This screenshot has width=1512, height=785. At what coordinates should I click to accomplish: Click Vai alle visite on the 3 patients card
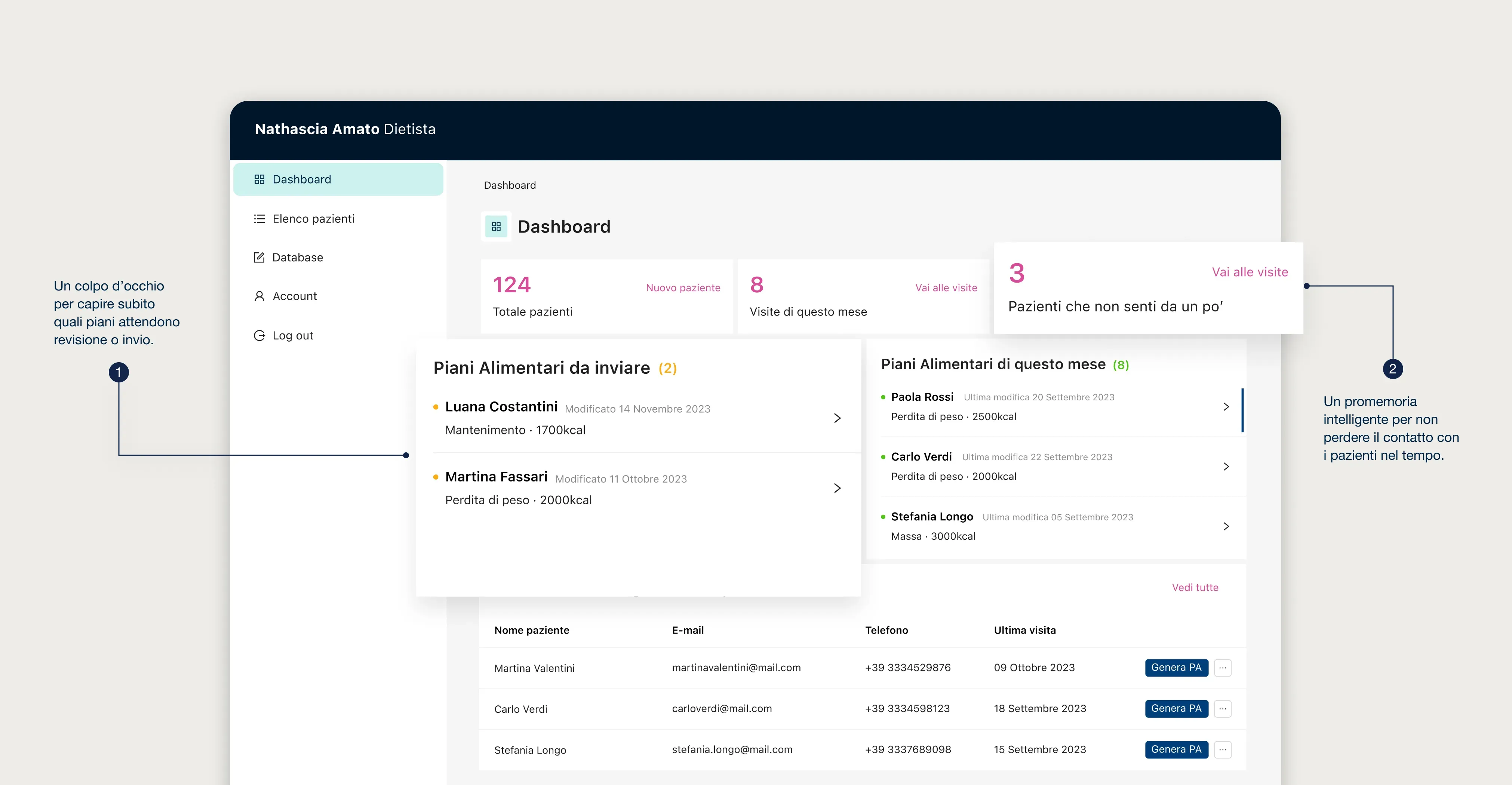[x=1250, y=272]
